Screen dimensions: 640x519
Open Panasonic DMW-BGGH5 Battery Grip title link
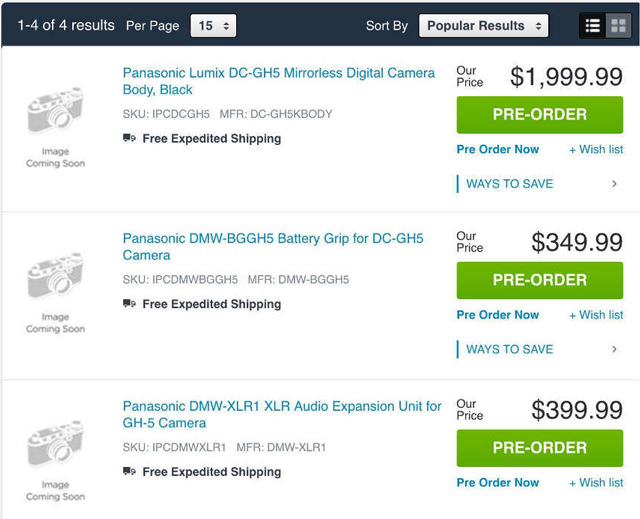tap(273, 247)
